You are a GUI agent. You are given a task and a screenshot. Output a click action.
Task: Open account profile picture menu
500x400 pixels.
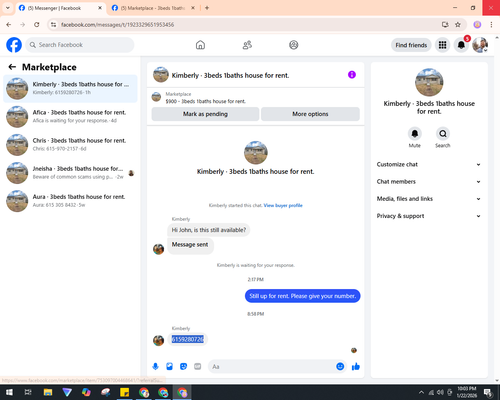click(x=480, y=45)
